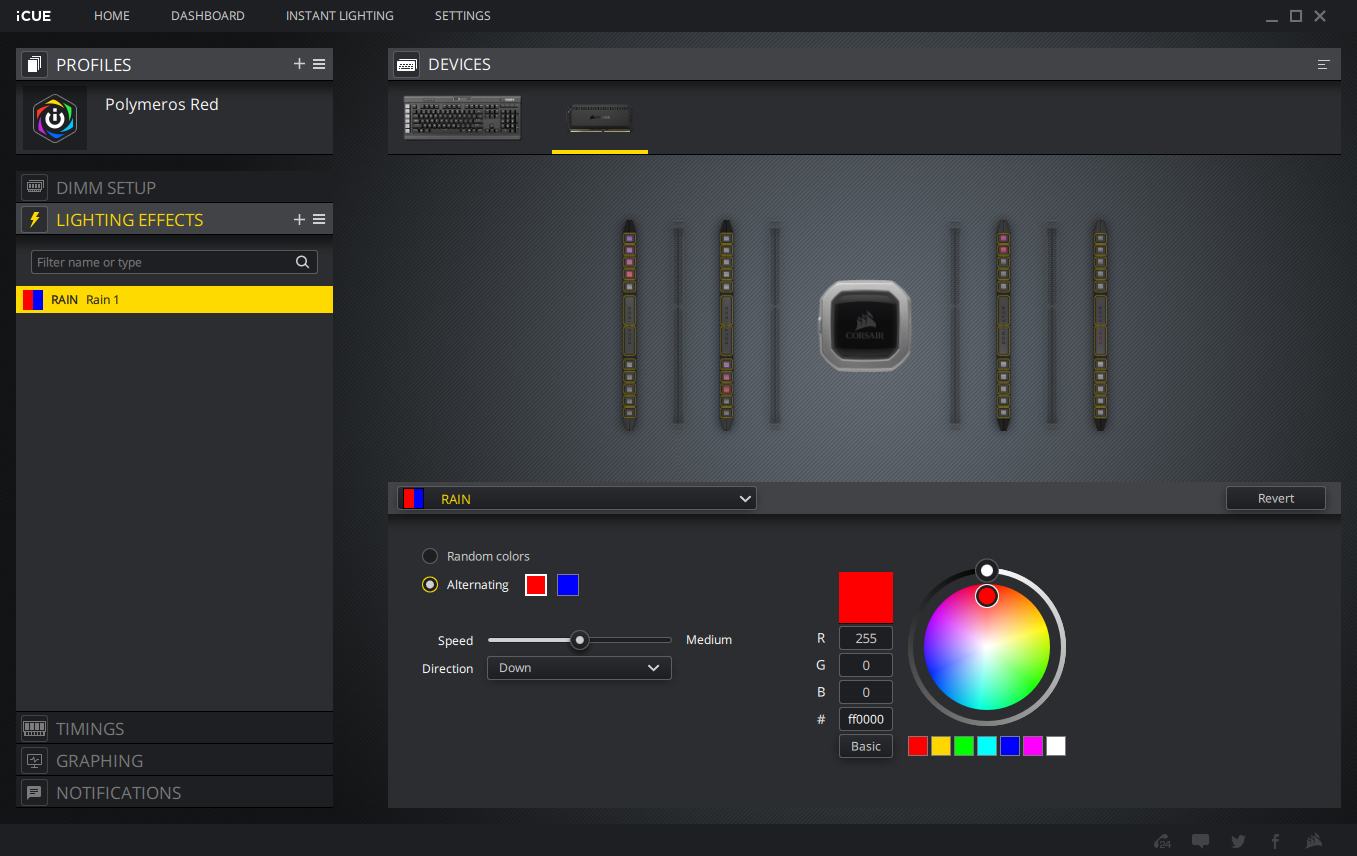Screen dimensions: 1357x856
Task: Open the Direction dropdown set to Down
Action: tap(579, 668)
